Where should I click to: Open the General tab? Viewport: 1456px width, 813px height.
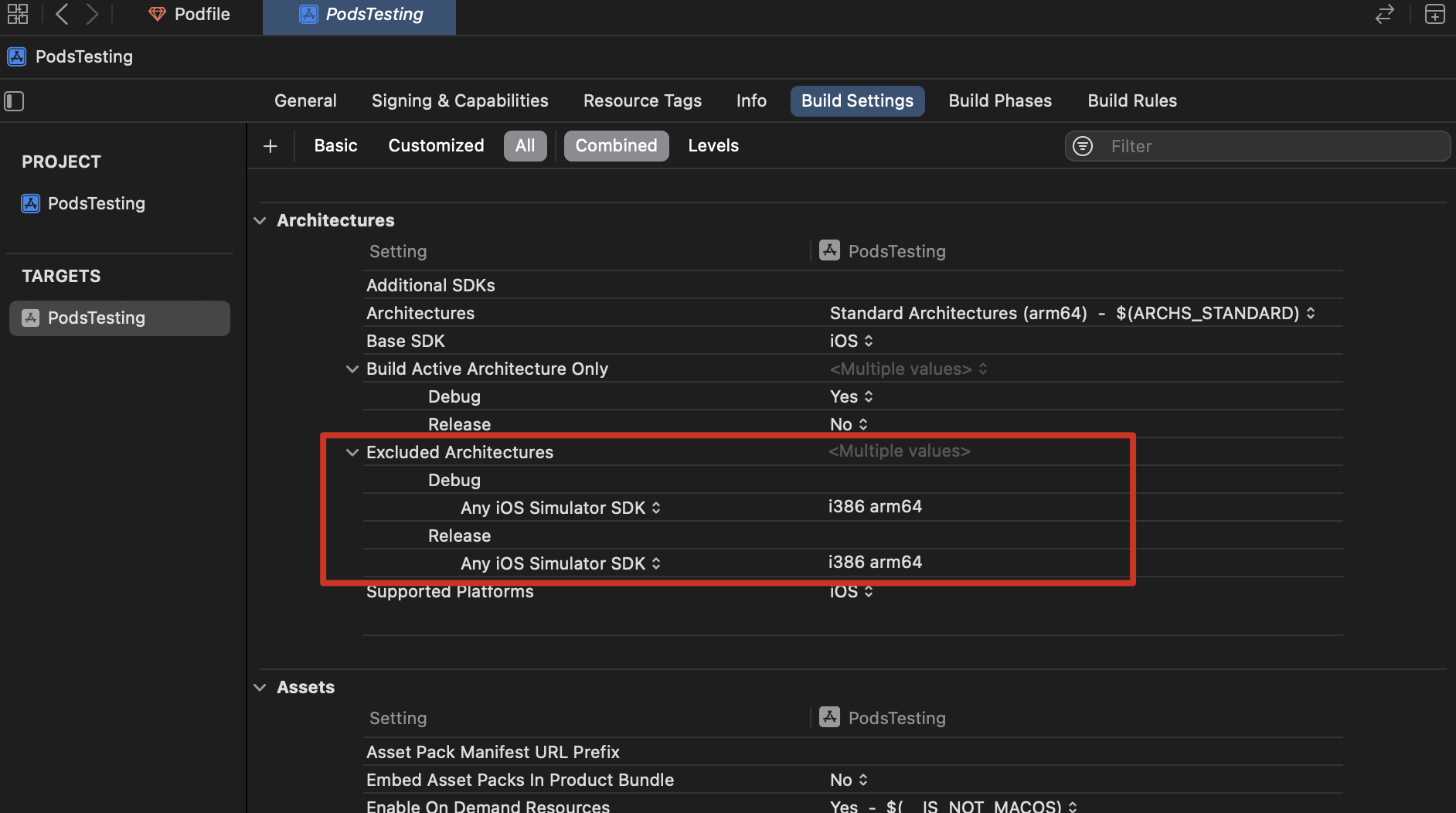[x=305, y=101]
